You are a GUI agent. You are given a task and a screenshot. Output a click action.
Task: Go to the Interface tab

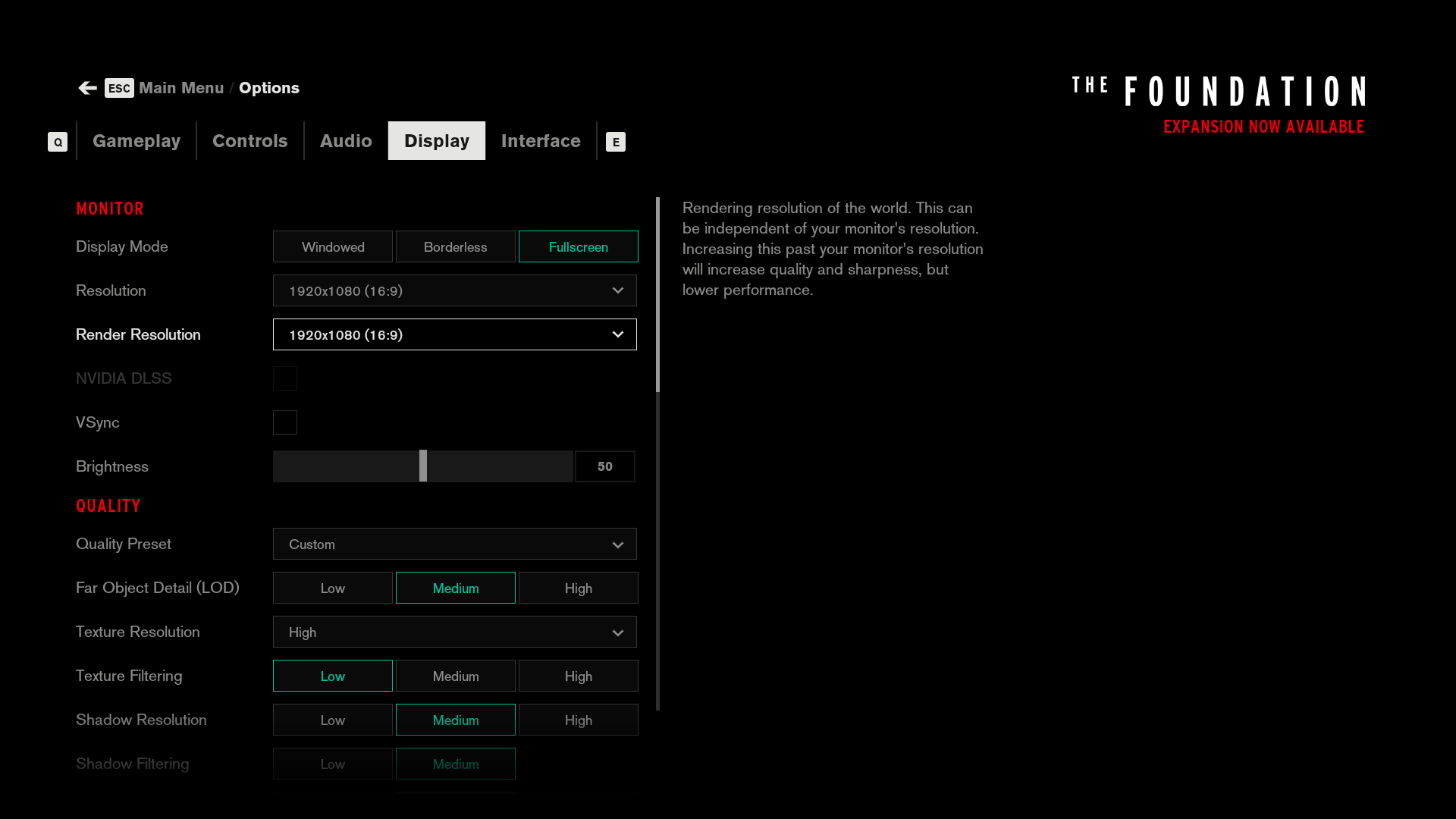click(x=541, y=141)
